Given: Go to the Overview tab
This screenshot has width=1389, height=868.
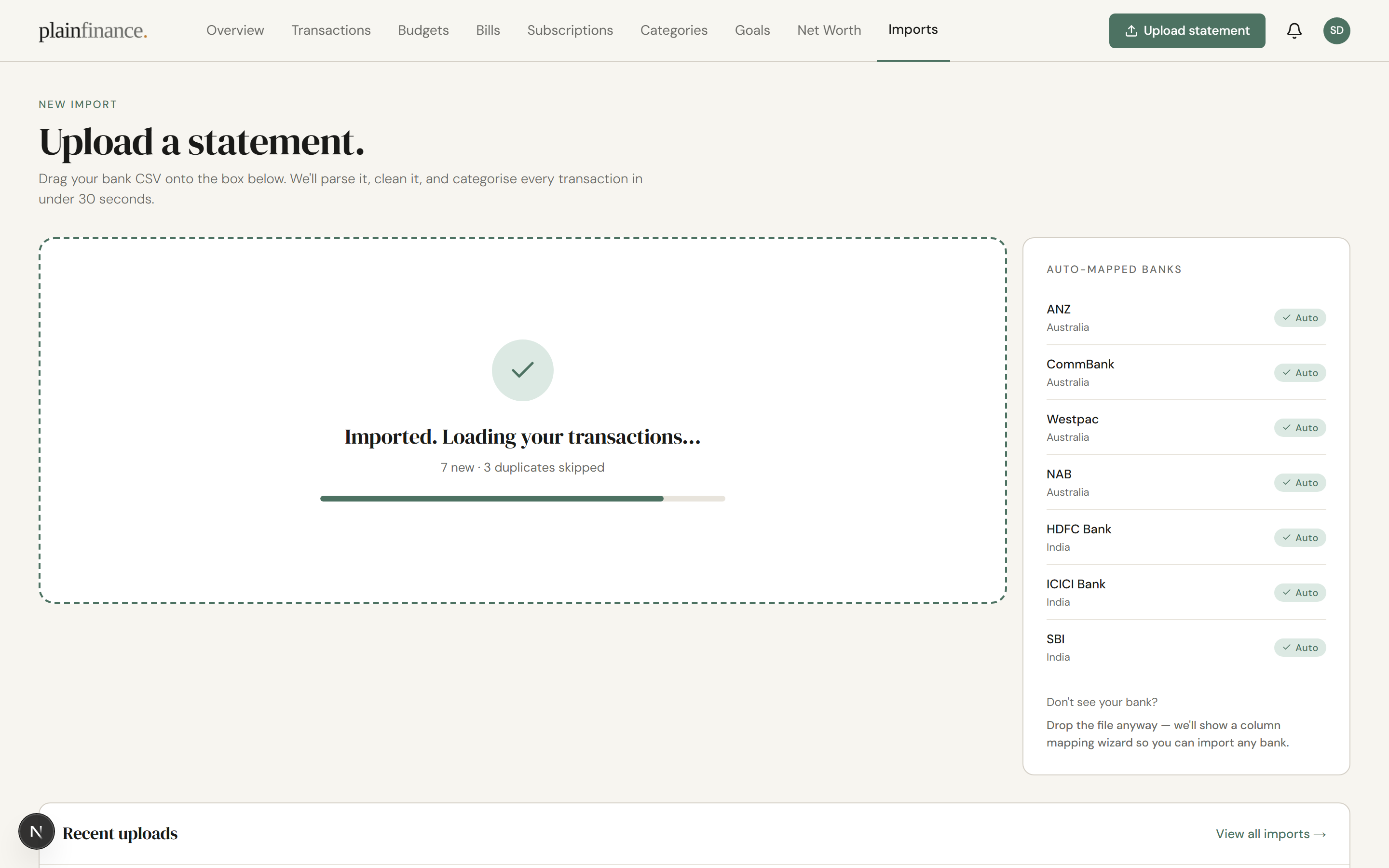Looking at the screenshot, I should [235, 30].
